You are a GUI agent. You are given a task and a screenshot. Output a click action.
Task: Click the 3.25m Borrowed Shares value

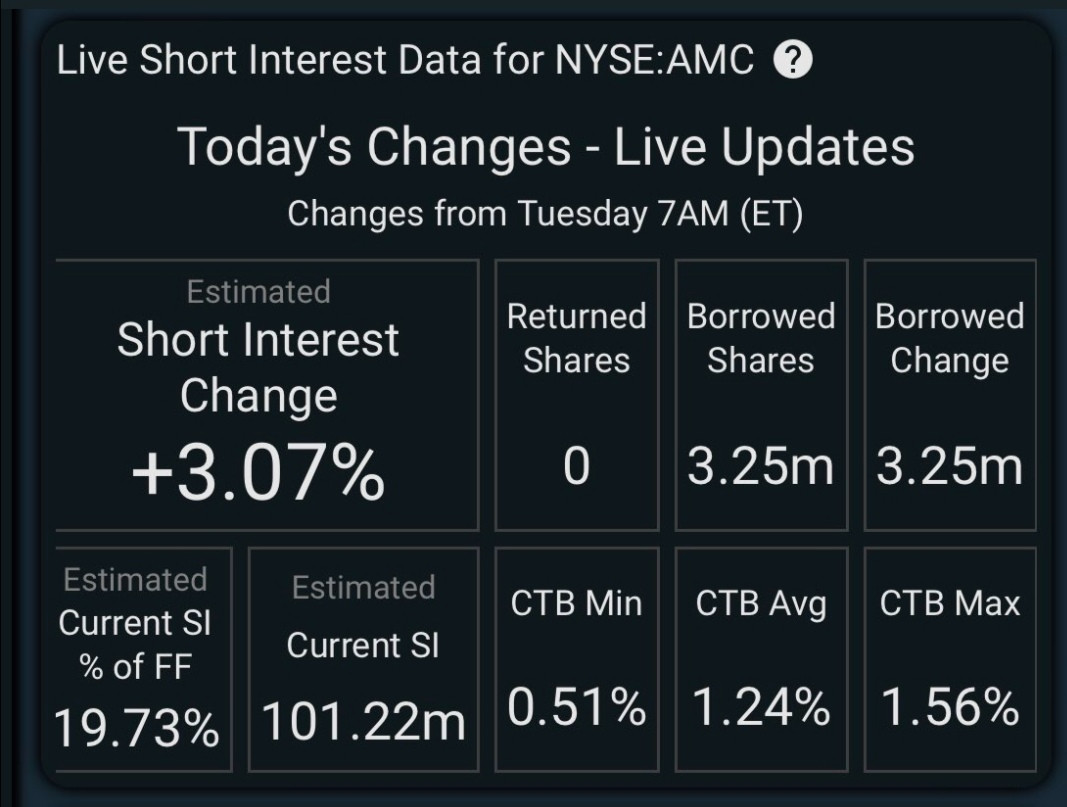[x=761, y=462]
